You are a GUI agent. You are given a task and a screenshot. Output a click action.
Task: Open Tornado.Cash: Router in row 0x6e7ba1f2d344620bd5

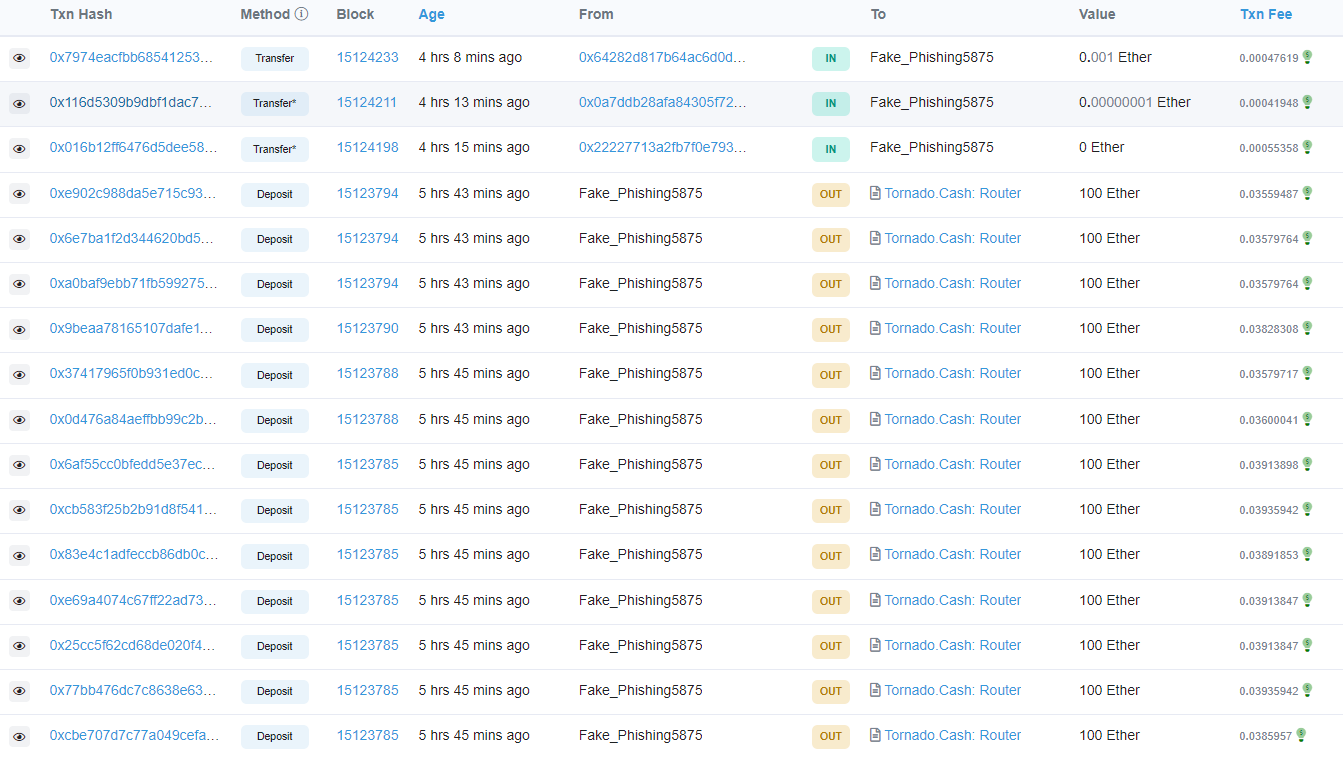(953, 238)
